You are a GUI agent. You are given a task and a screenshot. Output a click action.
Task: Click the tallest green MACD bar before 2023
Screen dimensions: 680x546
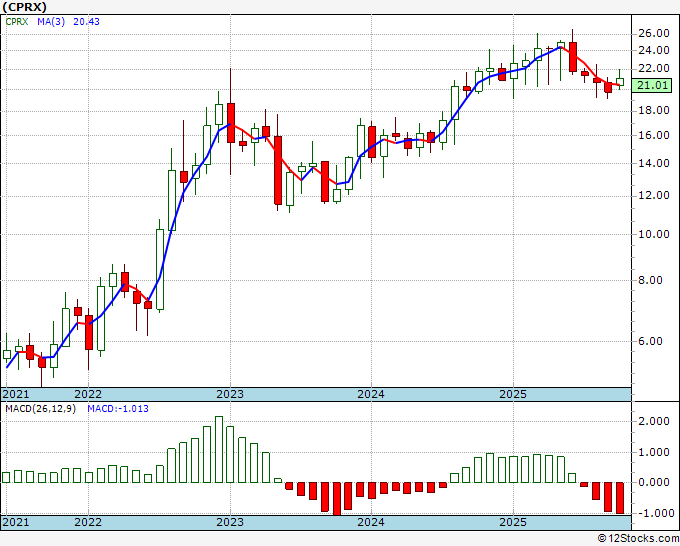(219, 450)
